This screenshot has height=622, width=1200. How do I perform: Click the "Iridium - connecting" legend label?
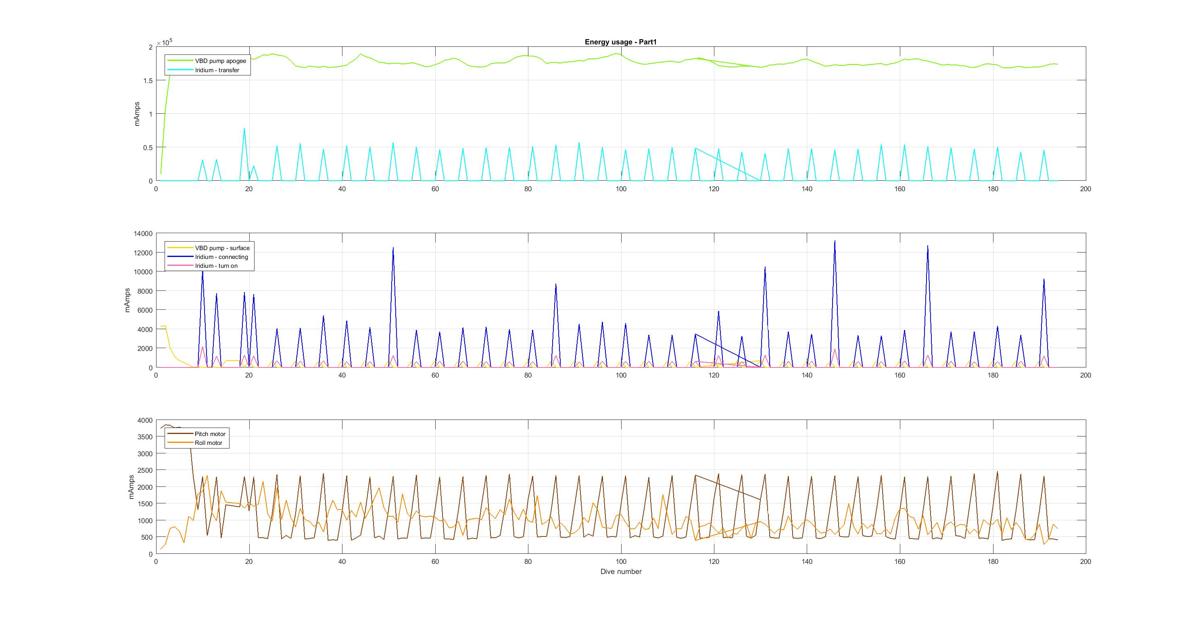tap(221, 257)
